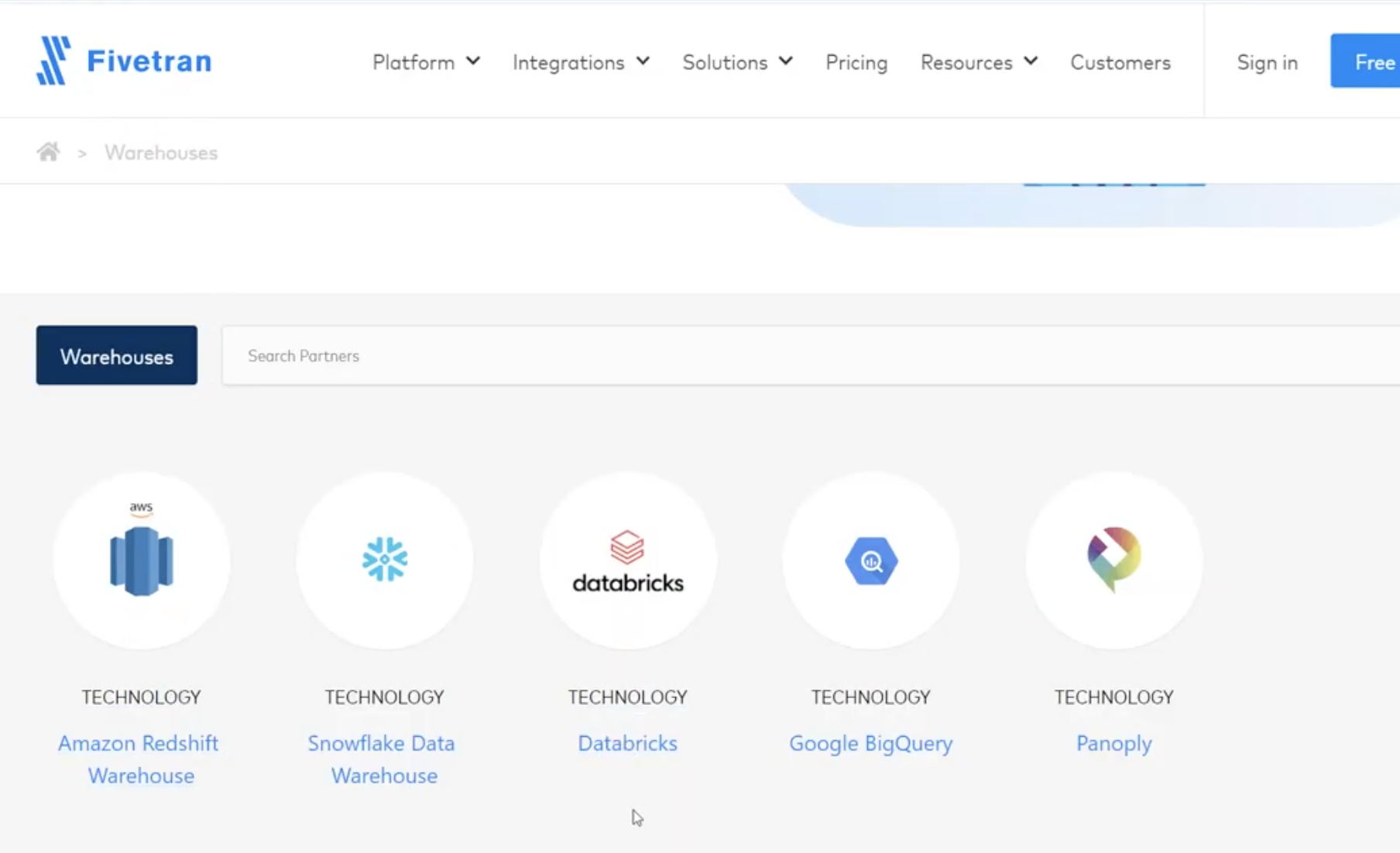Open Amazon Redshift Warehouse link

click(139, 759)
